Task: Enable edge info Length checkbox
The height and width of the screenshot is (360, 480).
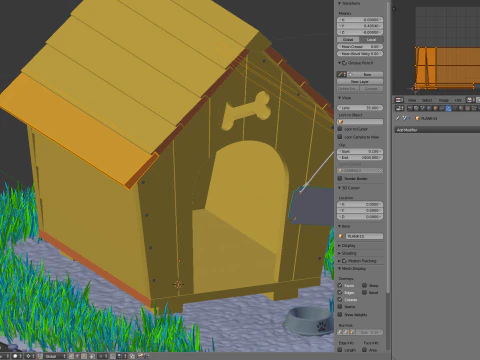Action: click(340, 350)
